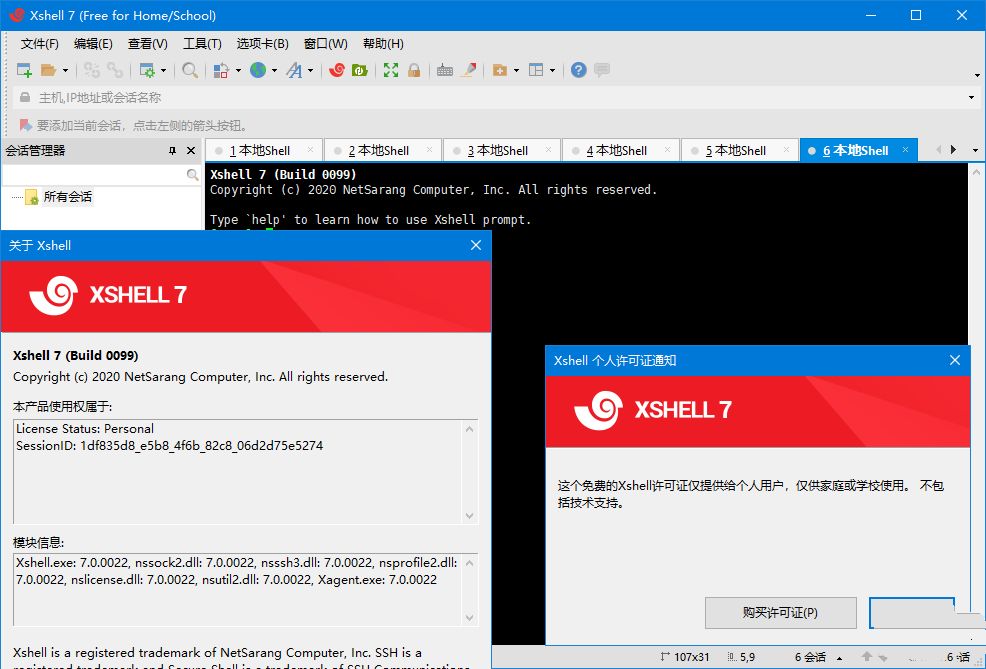Open a new session with the New icon

pos(22,70)
